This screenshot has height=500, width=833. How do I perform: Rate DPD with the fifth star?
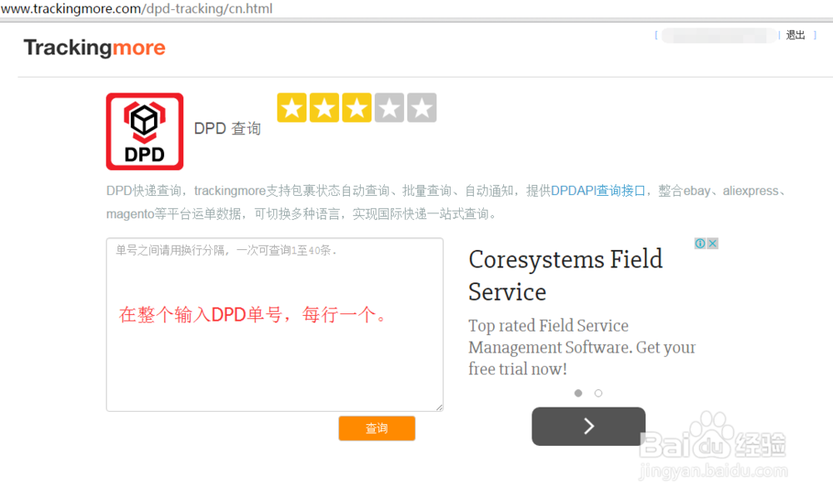(x=422, y=108)
